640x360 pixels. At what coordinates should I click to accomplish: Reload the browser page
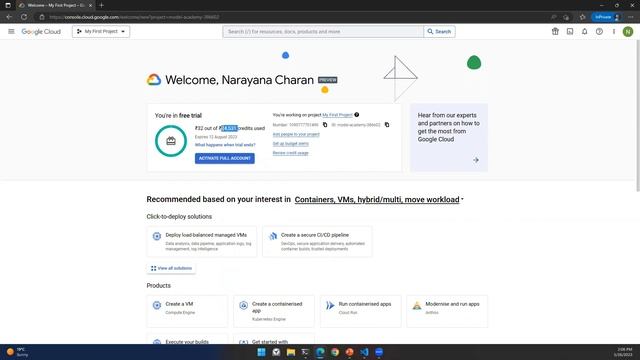tap(24, 17)
